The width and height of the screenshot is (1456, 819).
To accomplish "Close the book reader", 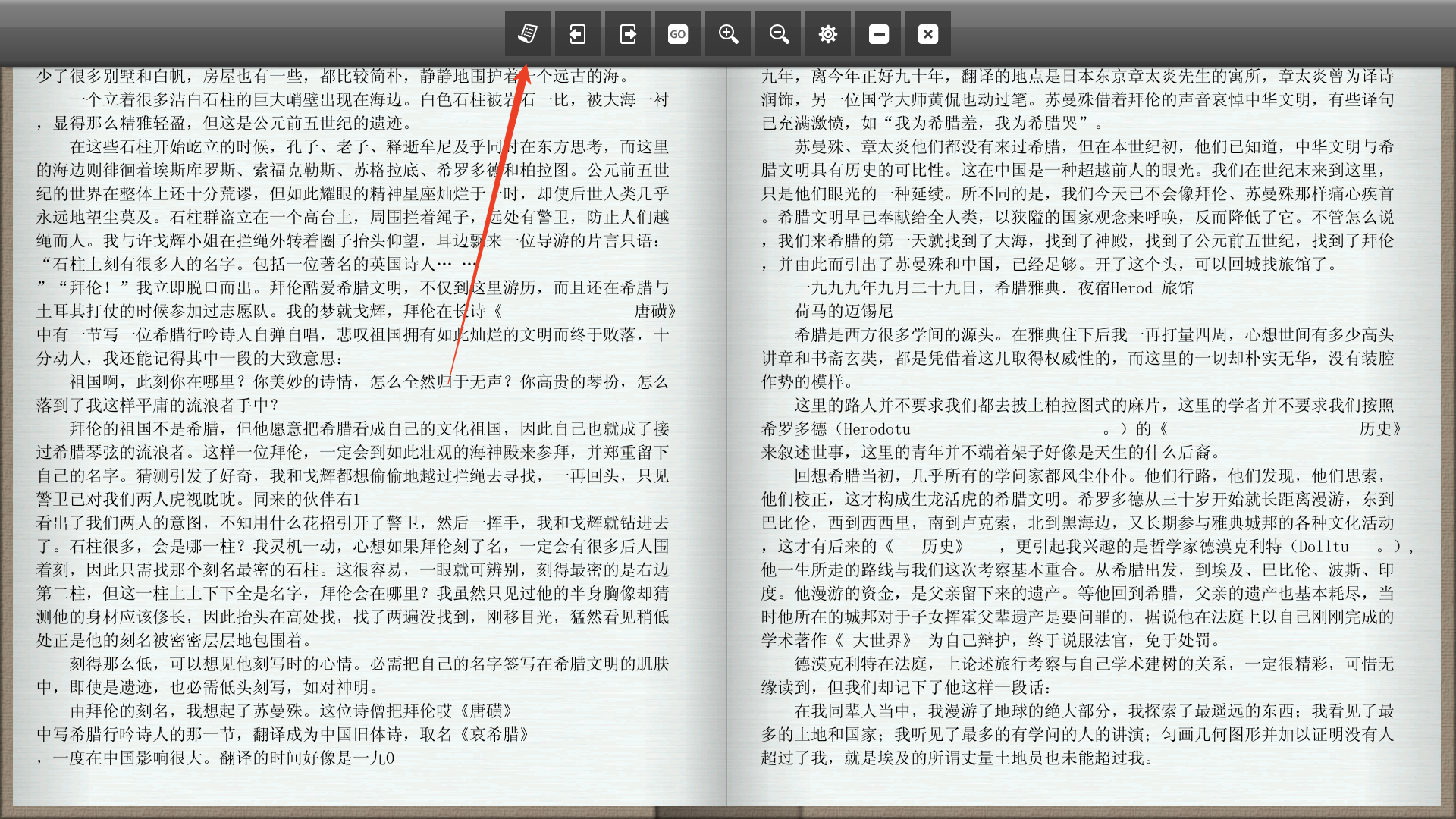I will 927,33.
